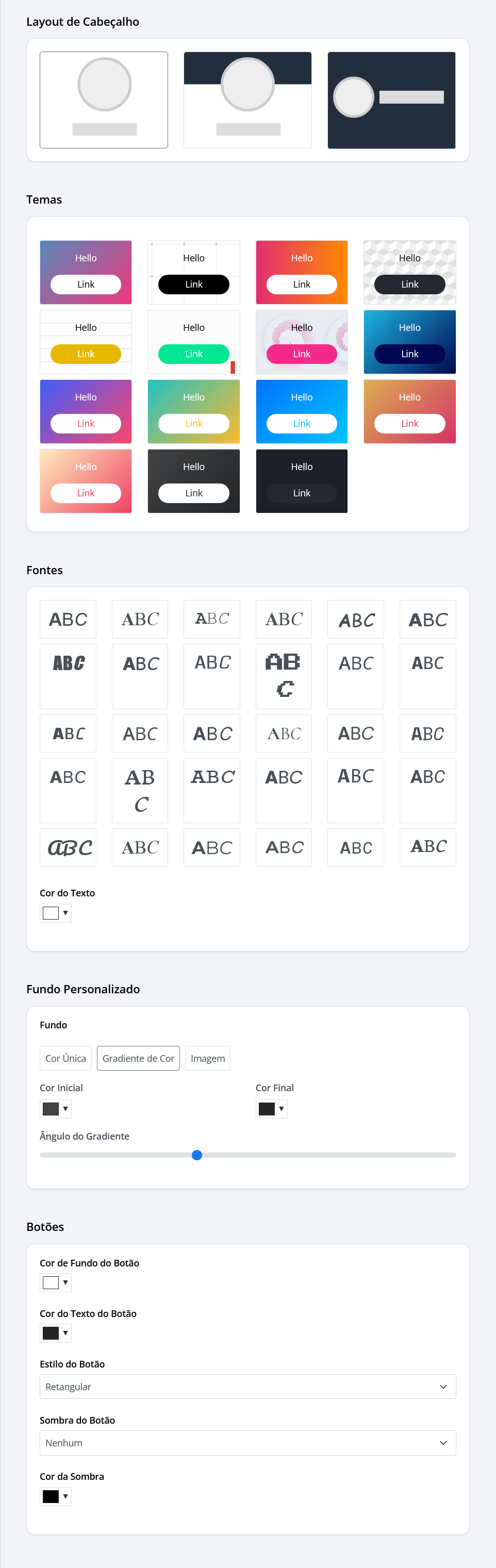Select the theme with green Link button

[x=193, y=341]
